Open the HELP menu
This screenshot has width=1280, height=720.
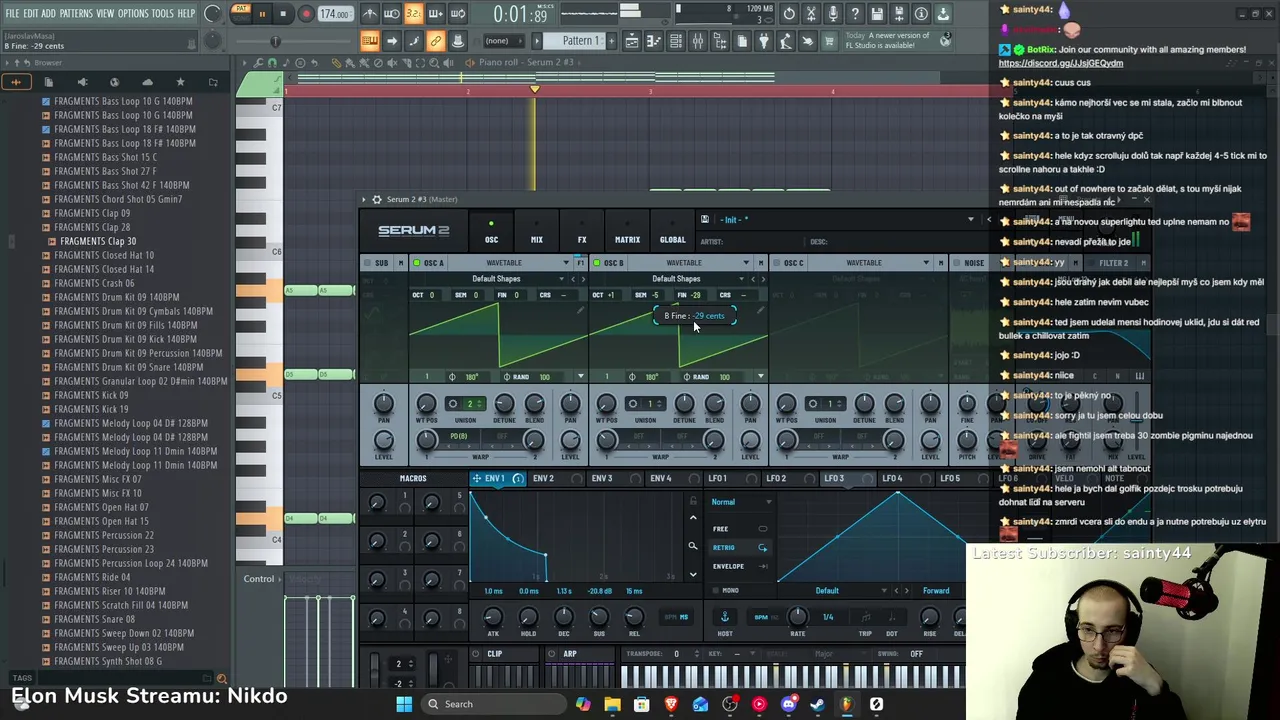186,13
